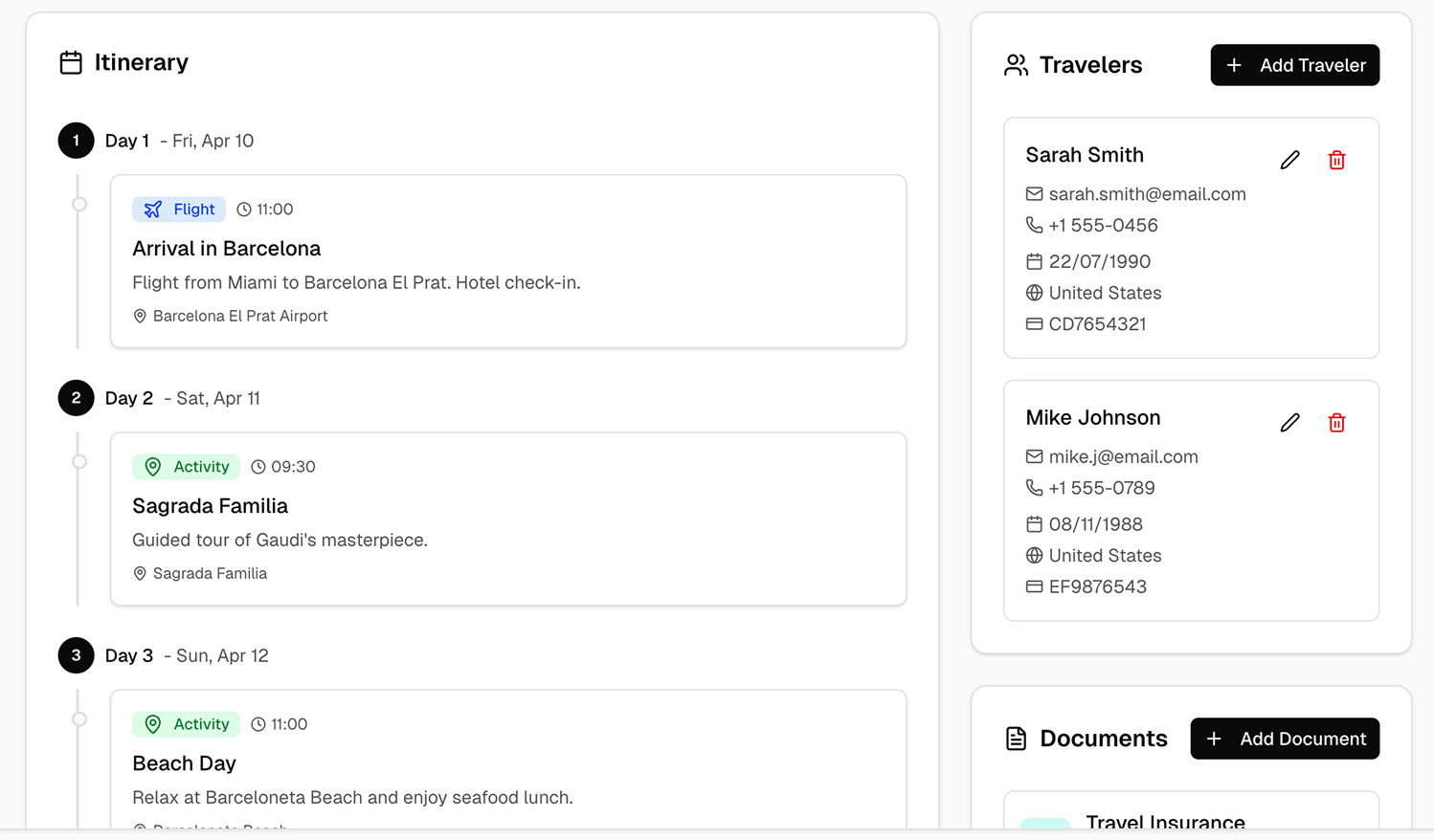
Task: Click the Activity tag on Sagrada Familia card
Action: pyautogui.click(x=187, y=467)
